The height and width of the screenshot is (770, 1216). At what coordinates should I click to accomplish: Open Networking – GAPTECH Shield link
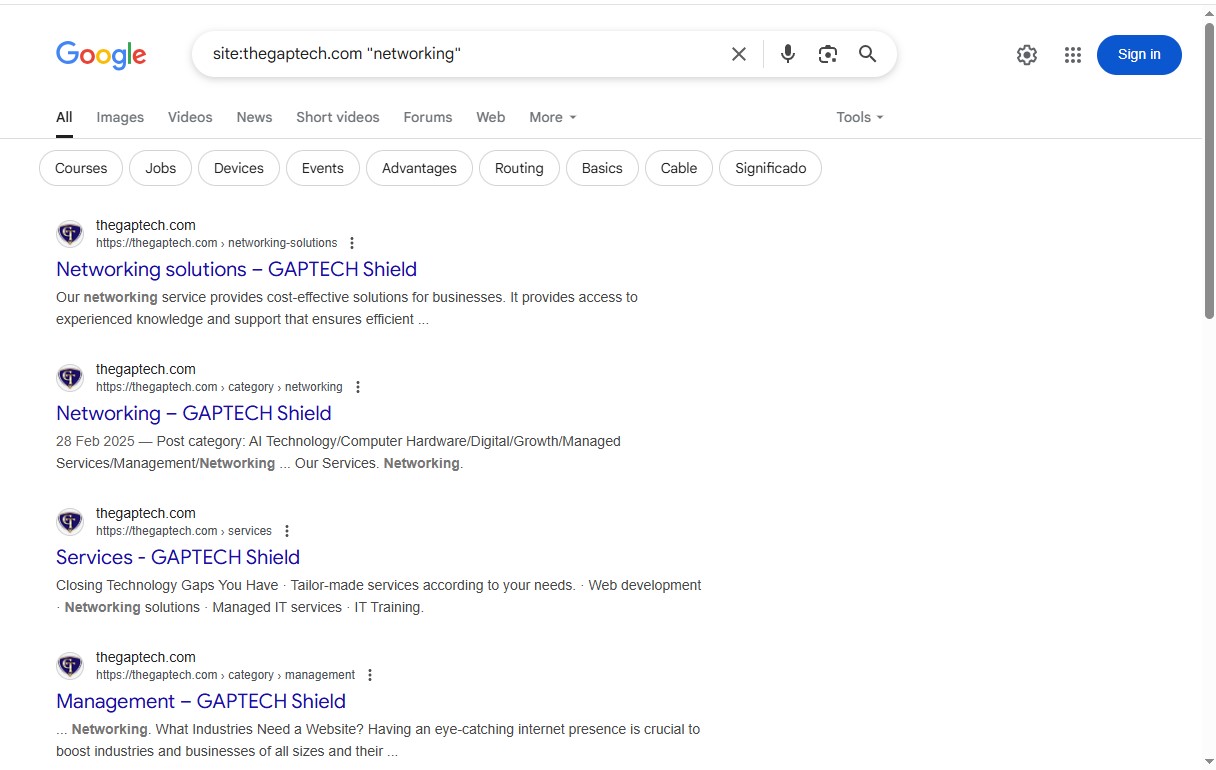tap(193, 413)
